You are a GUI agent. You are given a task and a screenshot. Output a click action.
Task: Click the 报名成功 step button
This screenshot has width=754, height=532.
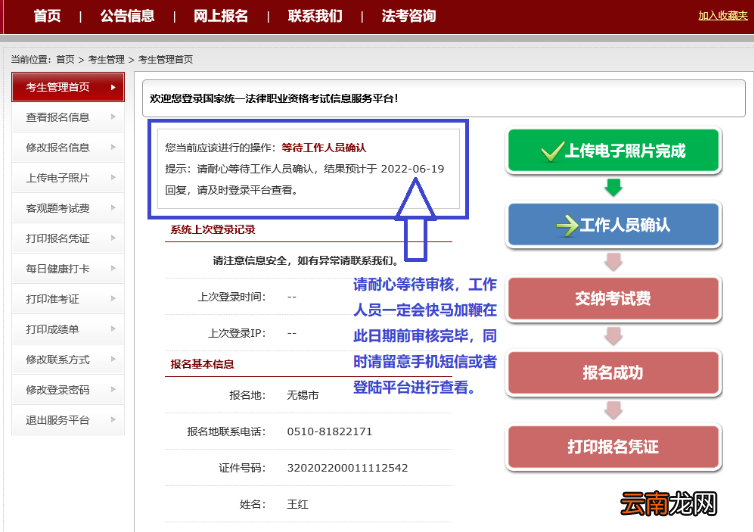(614, 373)
